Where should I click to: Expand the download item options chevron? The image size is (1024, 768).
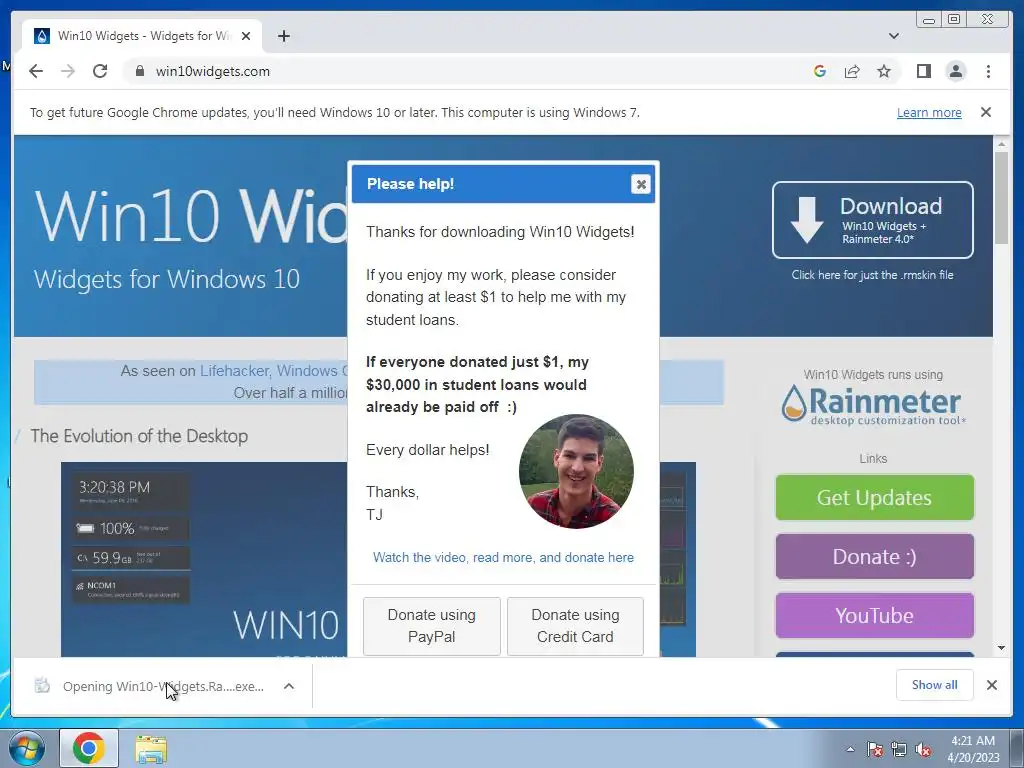289,686
